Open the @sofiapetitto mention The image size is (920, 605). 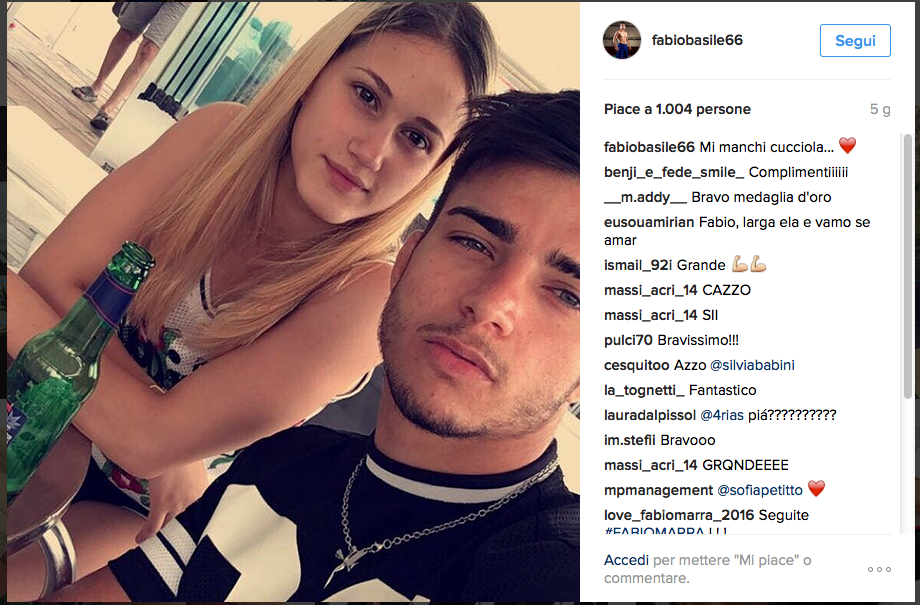760,490
